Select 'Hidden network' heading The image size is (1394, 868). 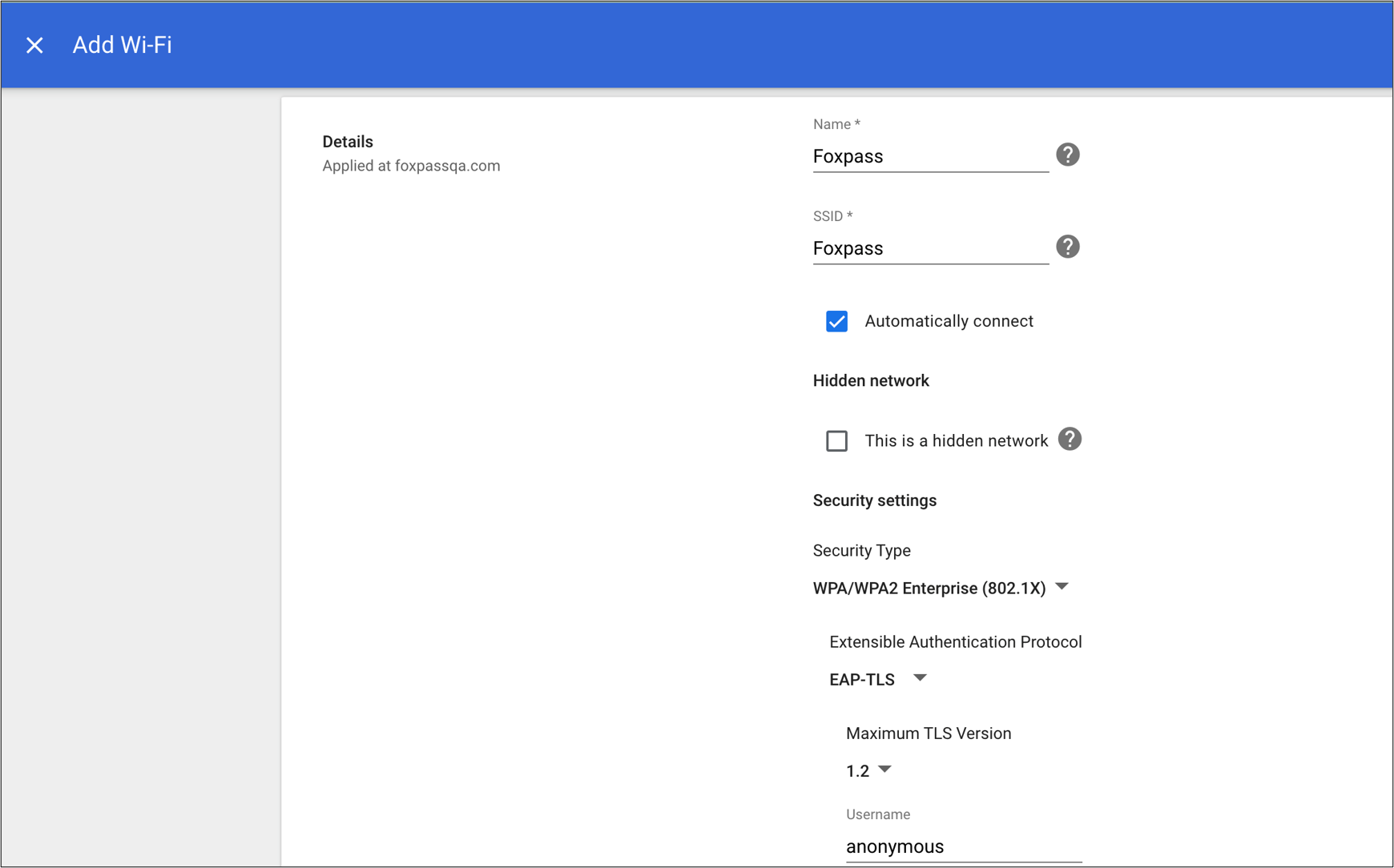pyautogui.click(x=871, y=380)
